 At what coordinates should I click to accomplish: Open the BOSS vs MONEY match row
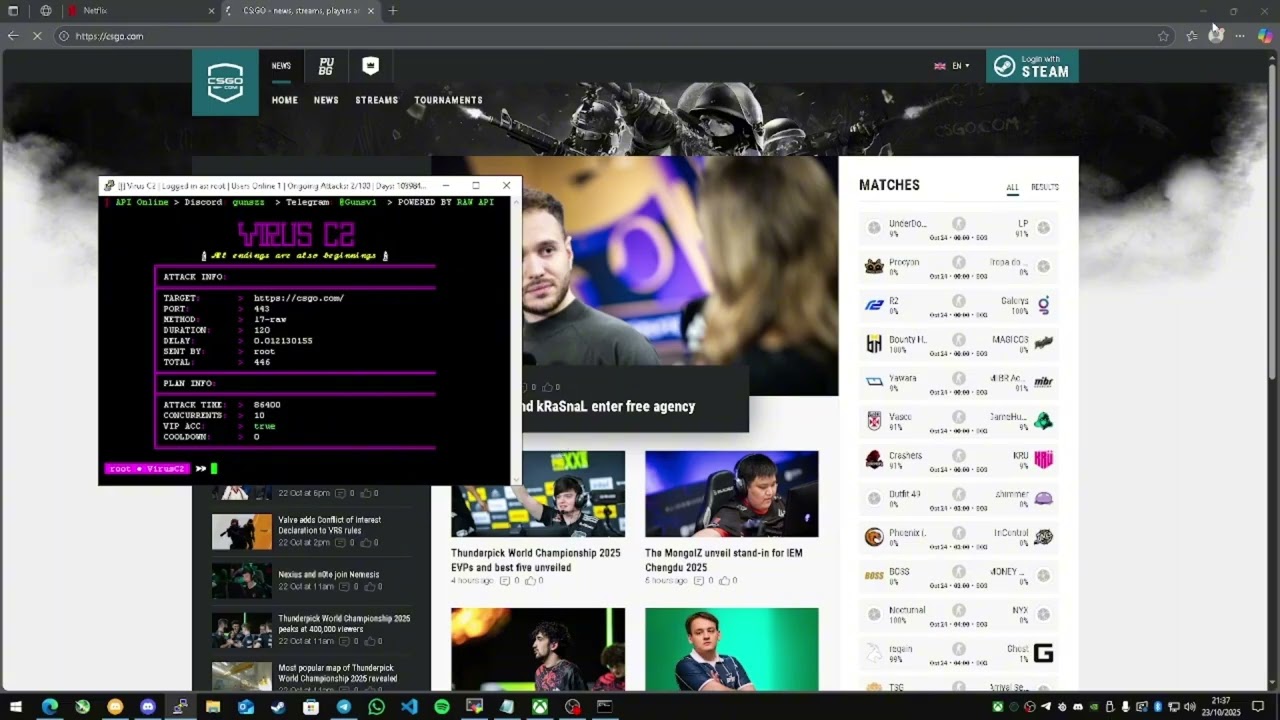point(958,576)
